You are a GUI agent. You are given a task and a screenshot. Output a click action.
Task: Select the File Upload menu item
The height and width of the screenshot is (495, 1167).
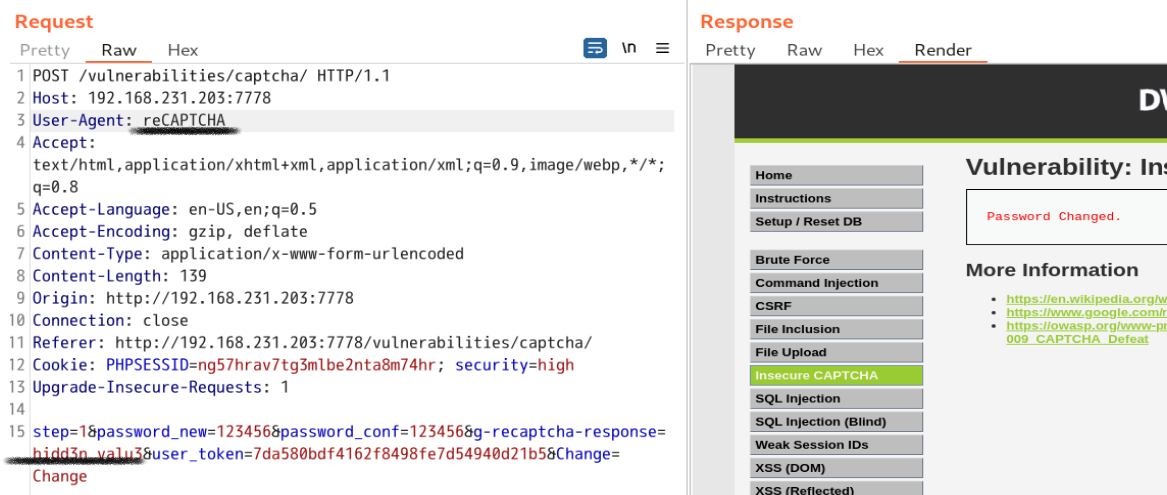pyautogui.click(x=836, y=352)
